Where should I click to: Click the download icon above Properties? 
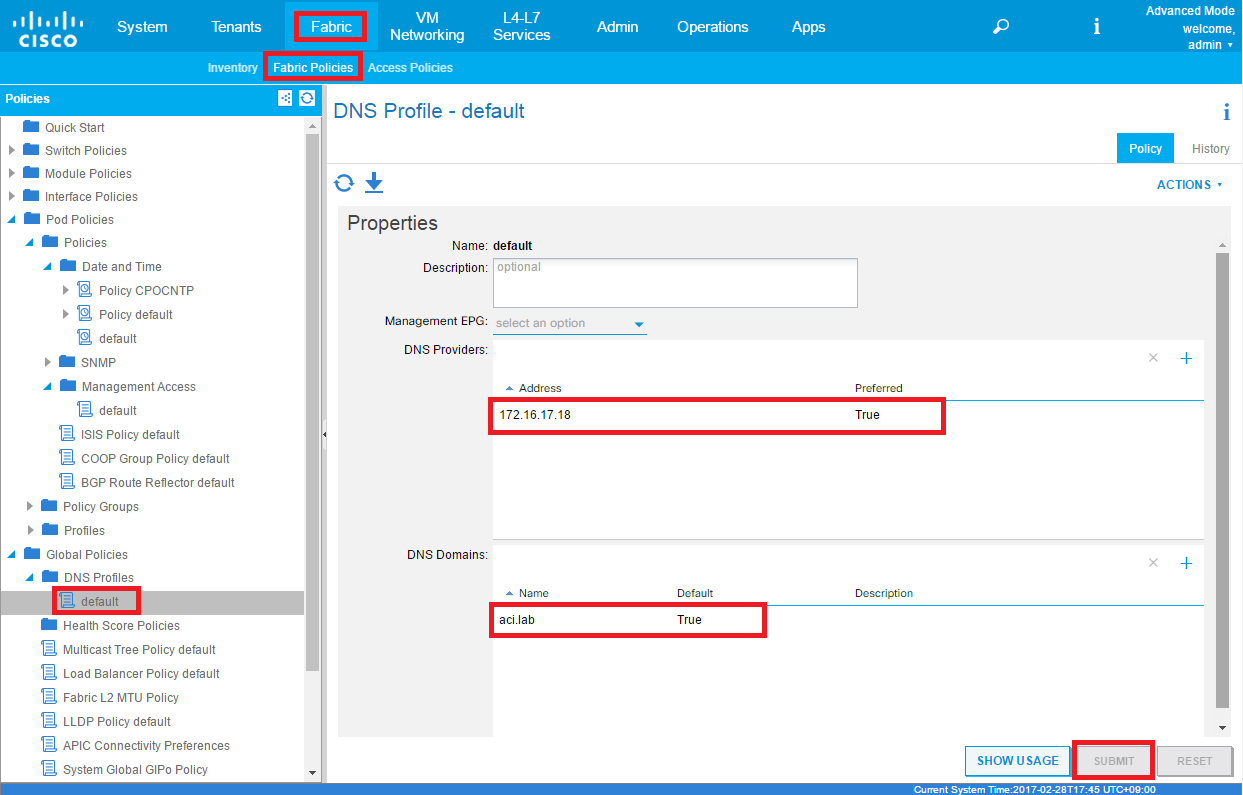click(x=374, y=182)
